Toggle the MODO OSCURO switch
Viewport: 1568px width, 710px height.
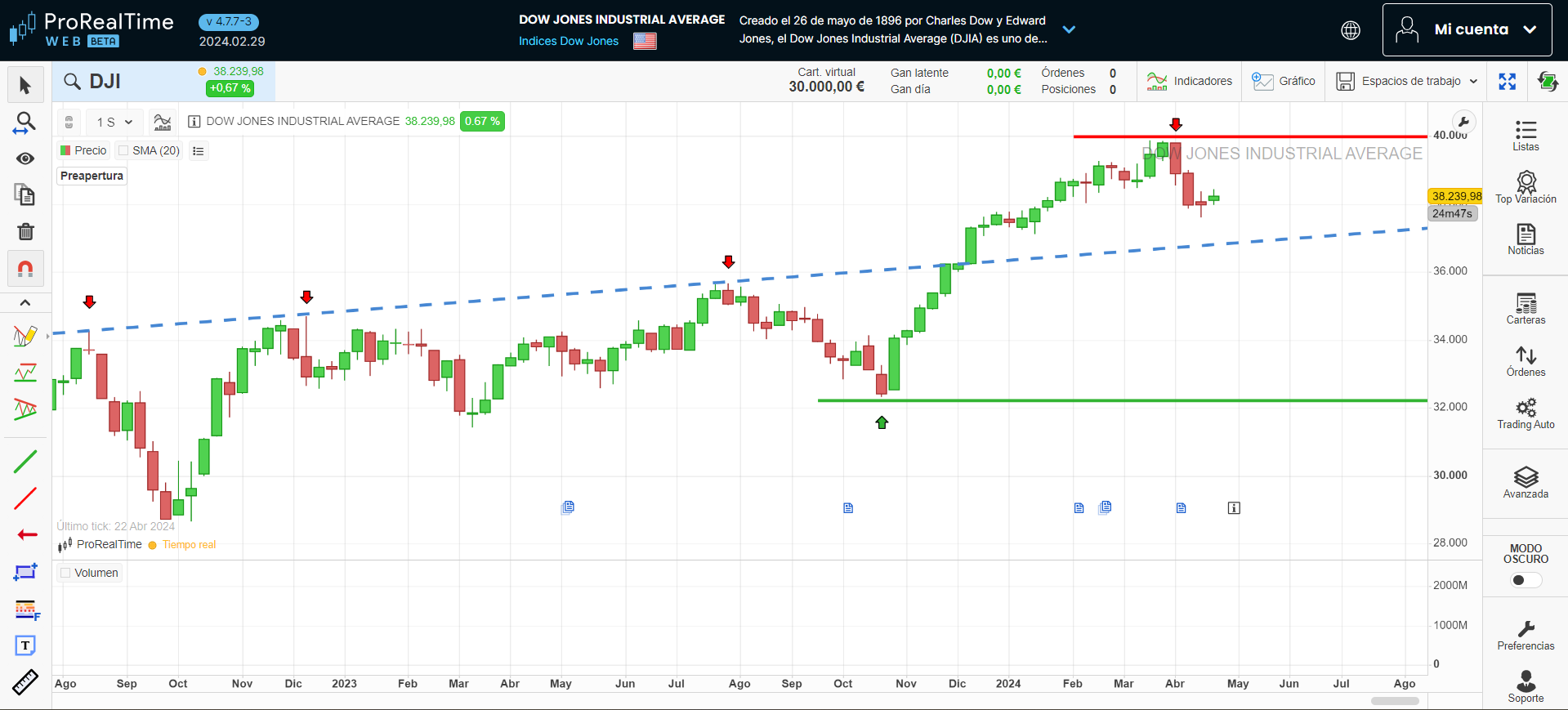pos(1526,580)
